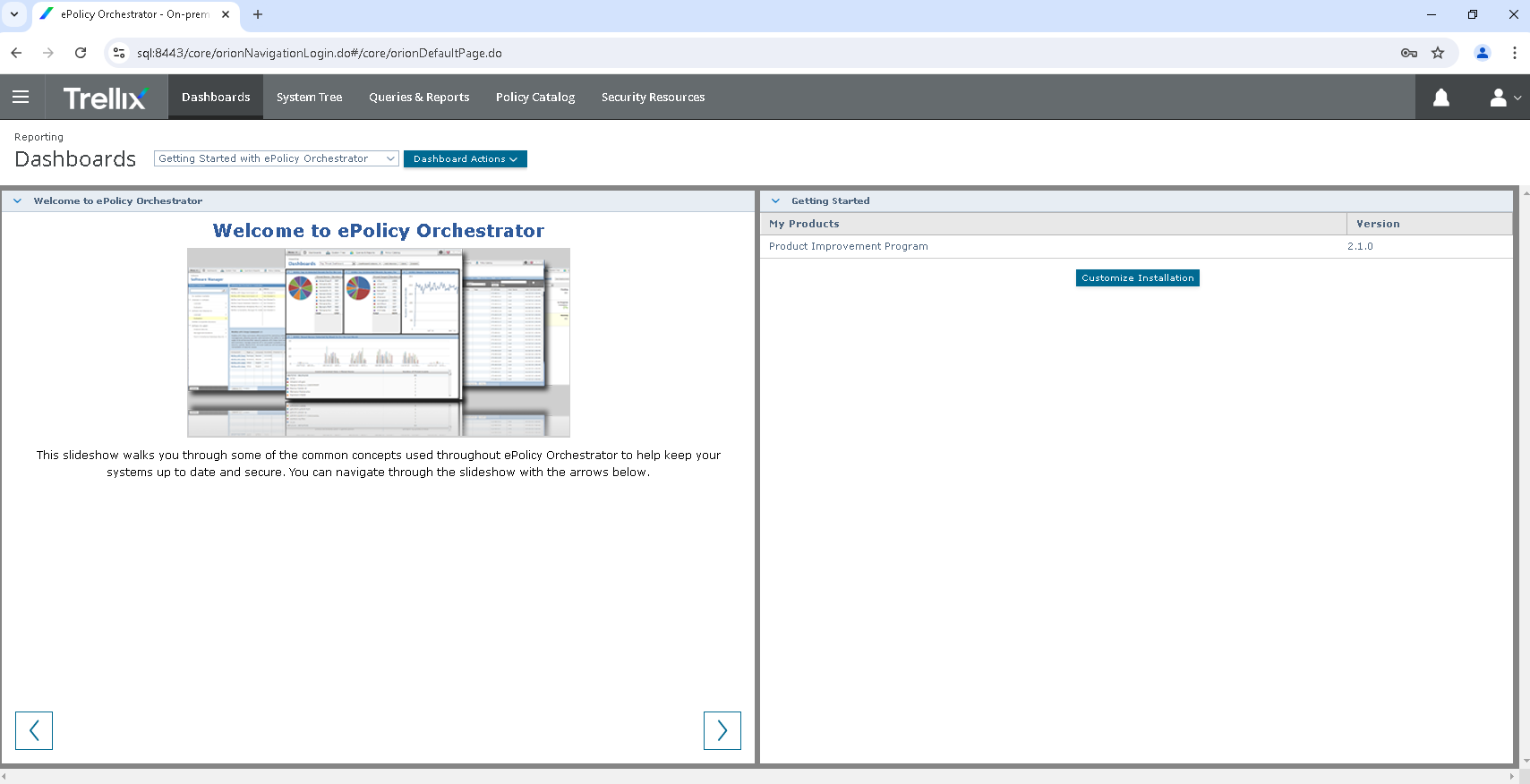Click the slideshow dashboard thumbnail image
The image size is (1530, 784).
click(378, 343)
